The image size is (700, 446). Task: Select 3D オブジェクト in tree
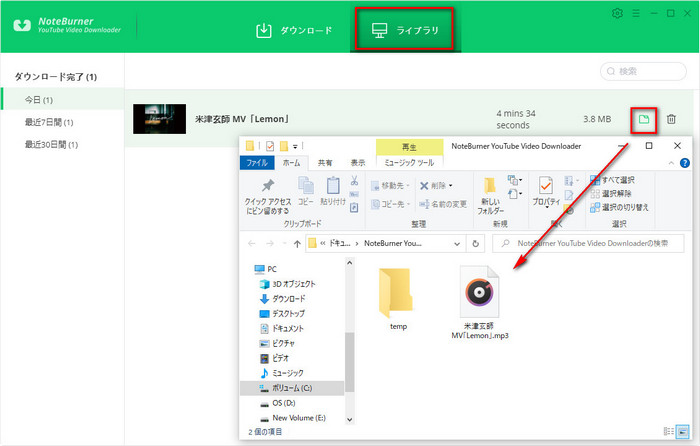tap(288, 284)
